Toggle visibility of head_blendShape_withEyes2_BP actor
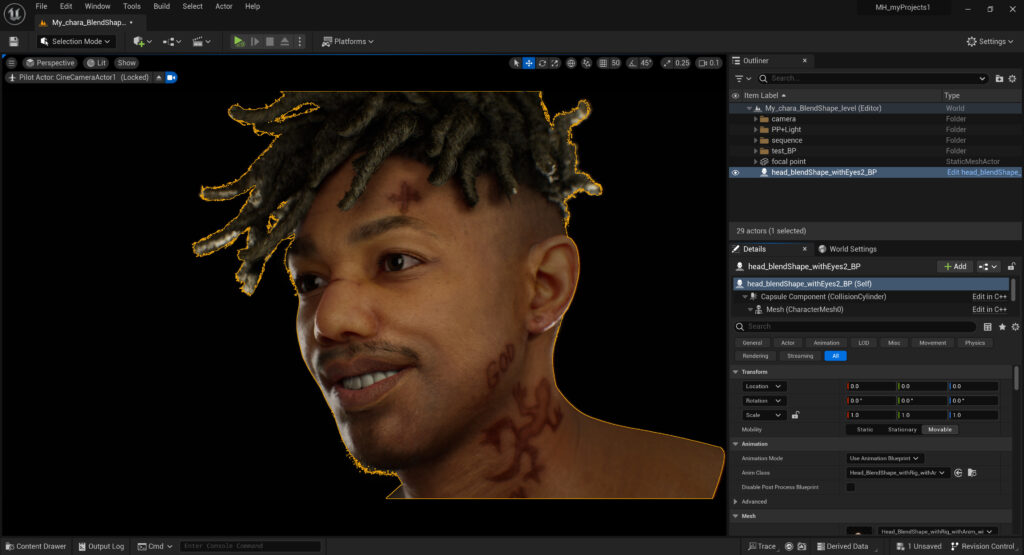 tap(736, 172)
